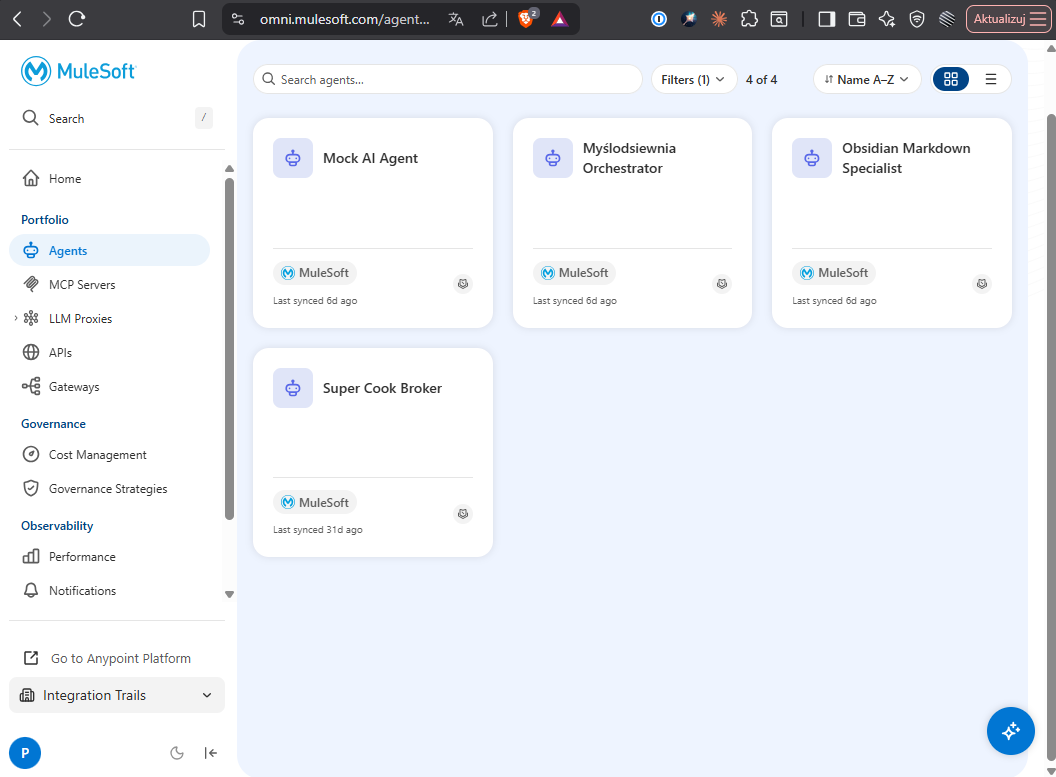1056x777 pixels.
Task: Open the Agents section
Action: [x=110, y=250]
